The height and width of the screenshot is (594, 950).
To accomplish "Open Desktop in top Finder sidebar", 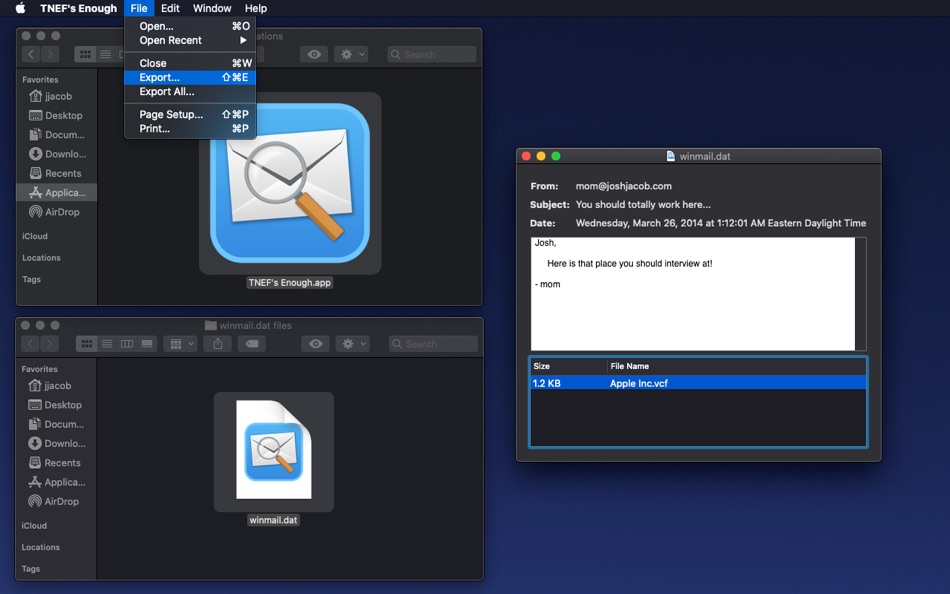I will [x=56, y=115].
